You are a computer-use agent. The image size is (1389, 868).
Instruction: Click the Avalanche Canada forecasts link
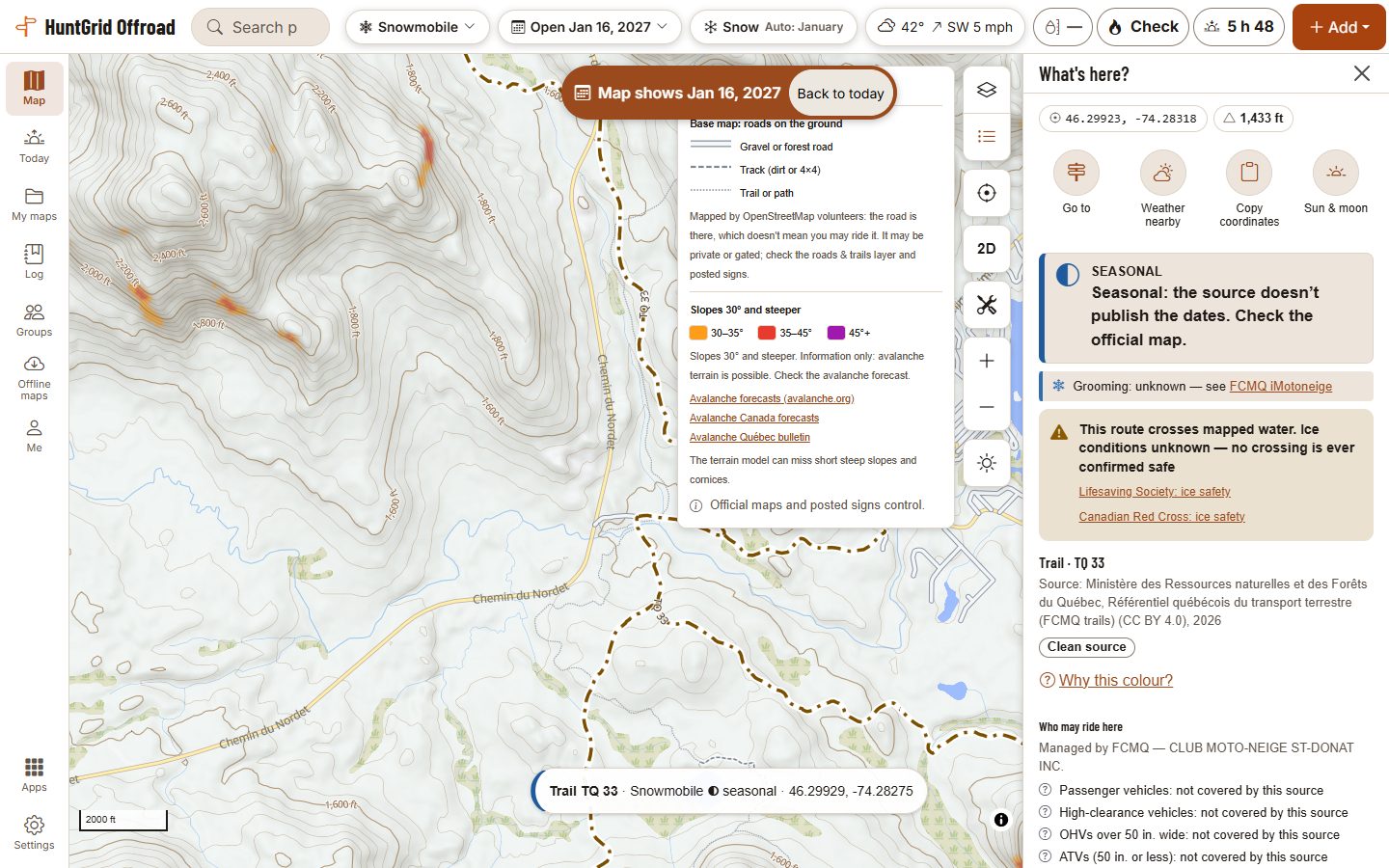pos(754,419)
